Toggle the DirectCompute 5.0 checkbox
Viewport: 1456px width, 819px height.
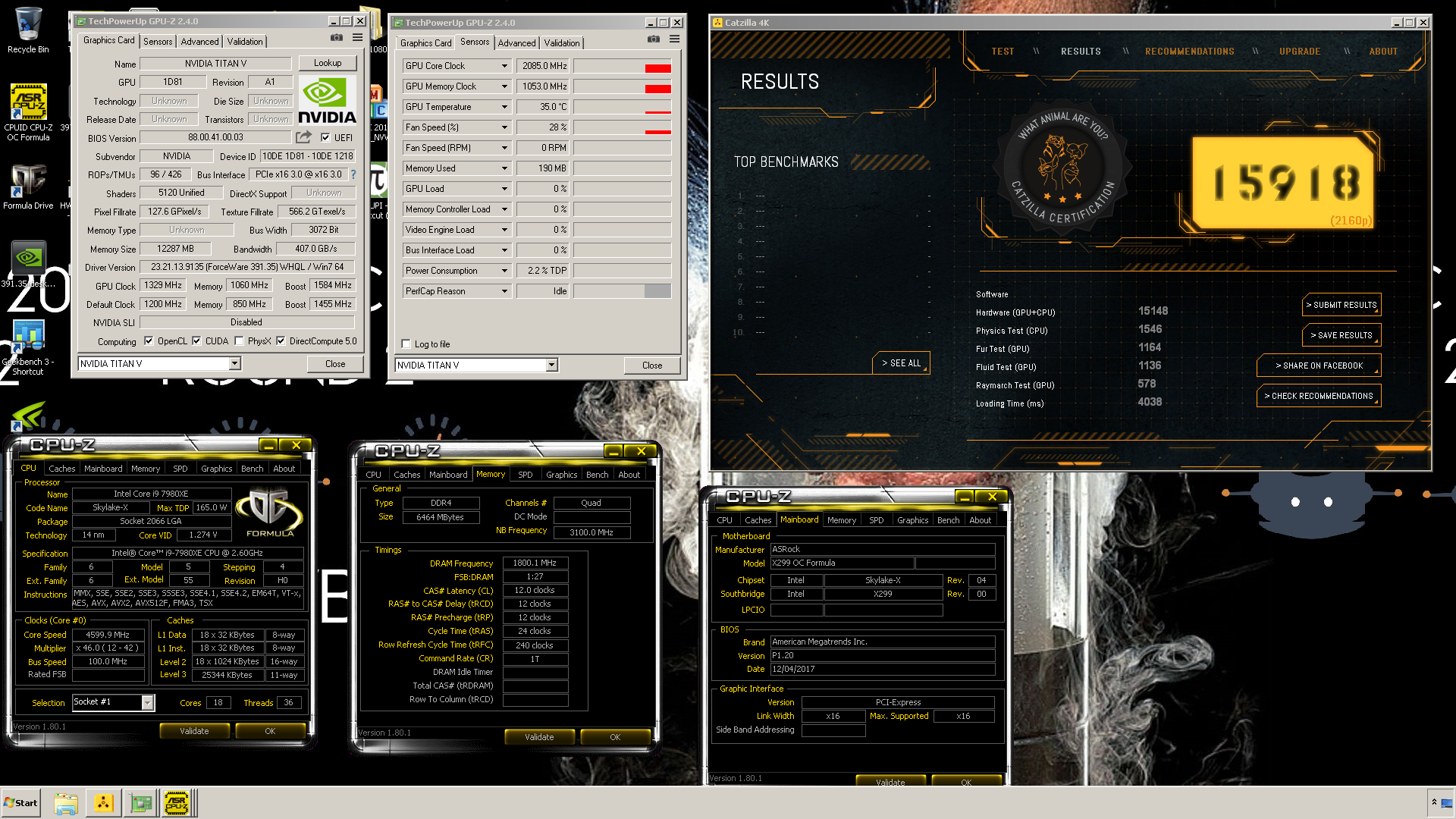(x=281, y=341)
